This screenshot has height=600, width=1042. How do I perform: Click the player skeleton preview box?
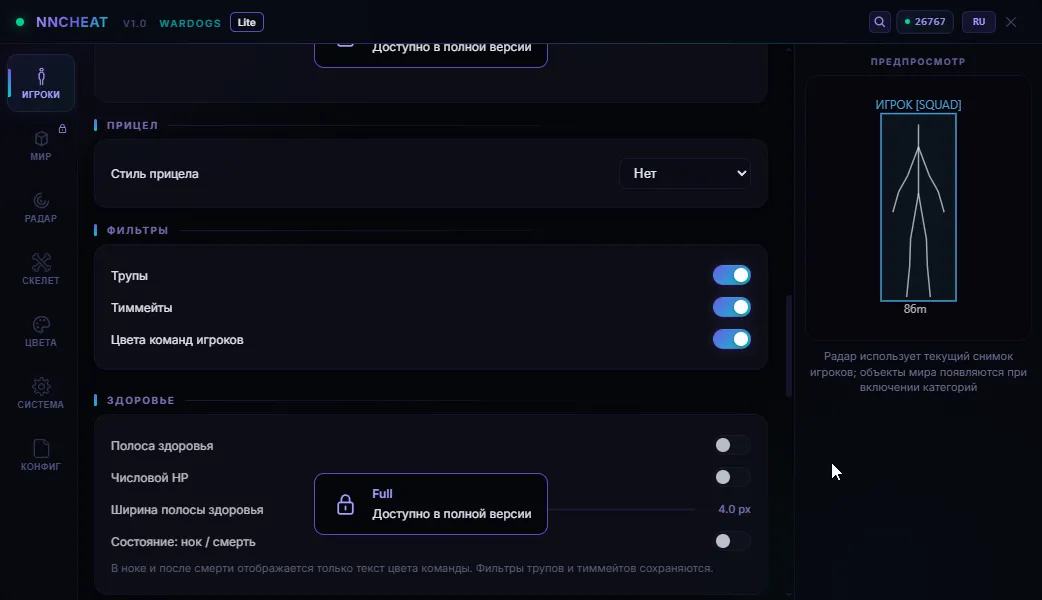tap(918, 207)
